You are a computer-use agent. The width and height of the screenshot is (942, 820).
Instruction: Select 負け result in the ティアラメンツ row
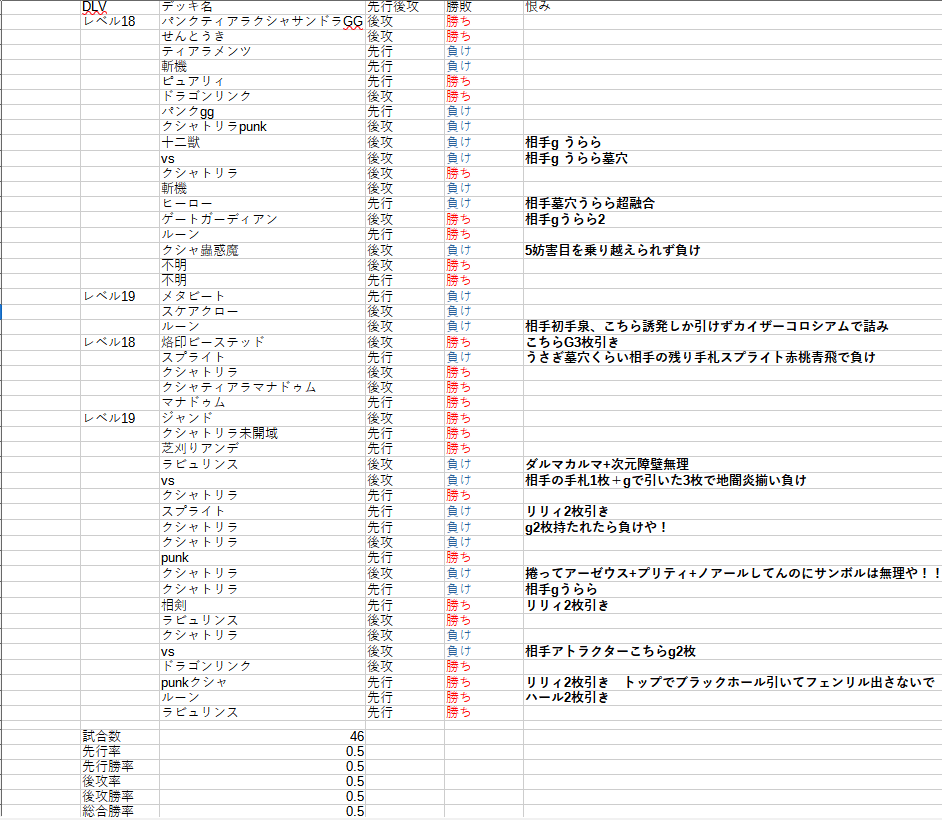pos(484,52)
